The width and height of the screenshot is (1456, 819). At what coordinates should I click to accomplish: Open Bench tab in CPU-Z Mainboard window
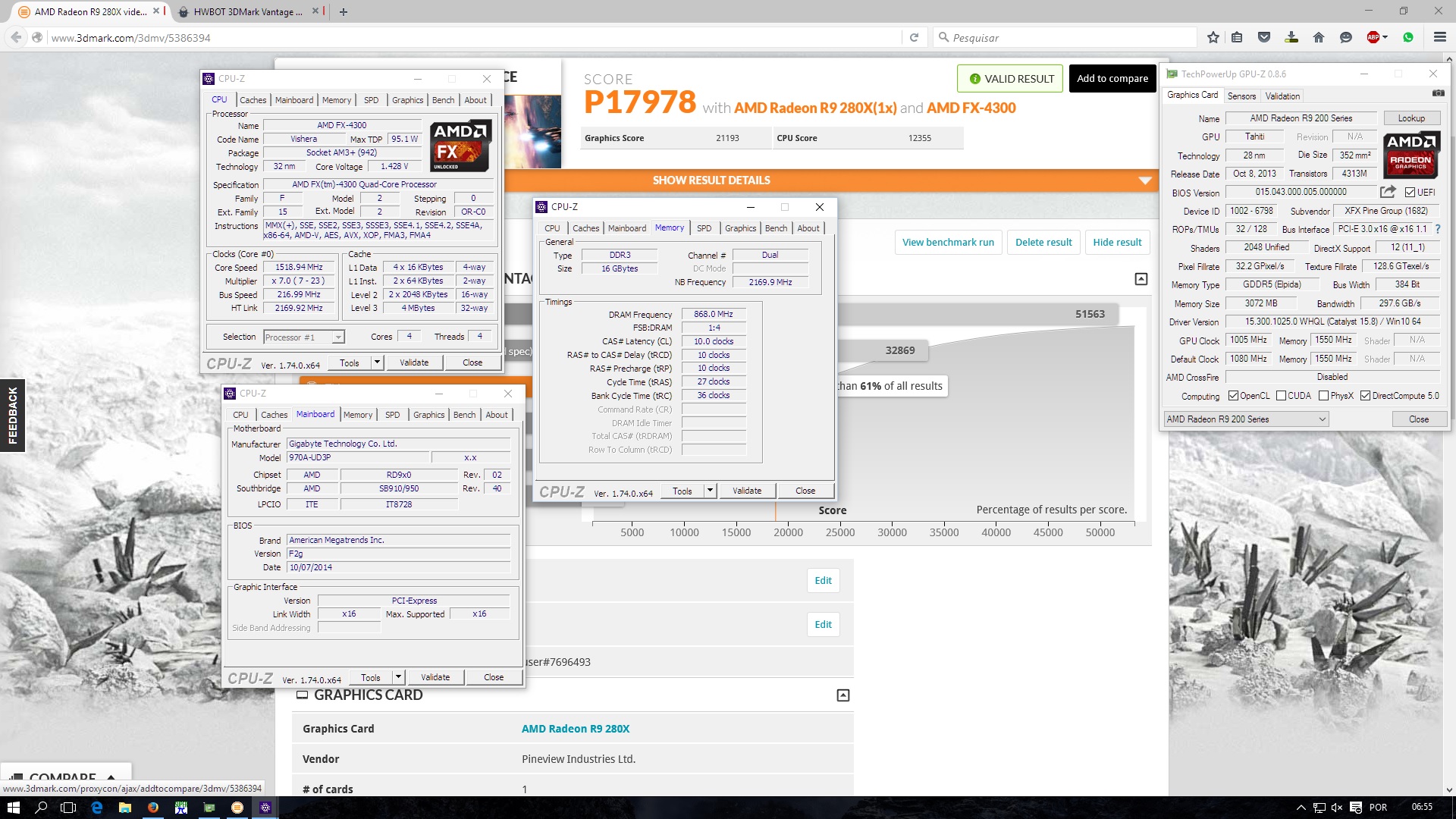coord(464,415)
